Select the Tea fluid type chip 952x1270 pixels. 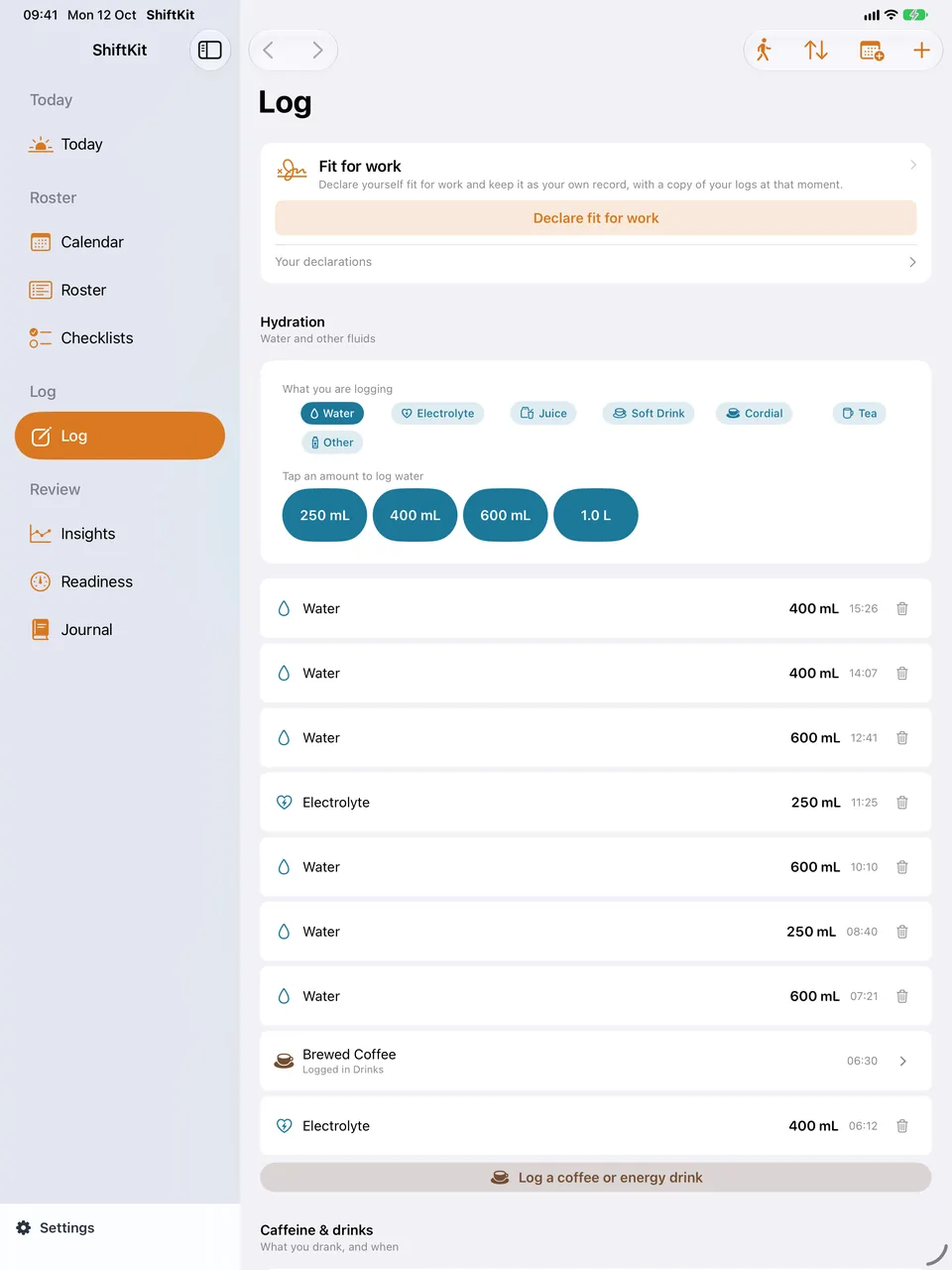(x=860, y=414)
